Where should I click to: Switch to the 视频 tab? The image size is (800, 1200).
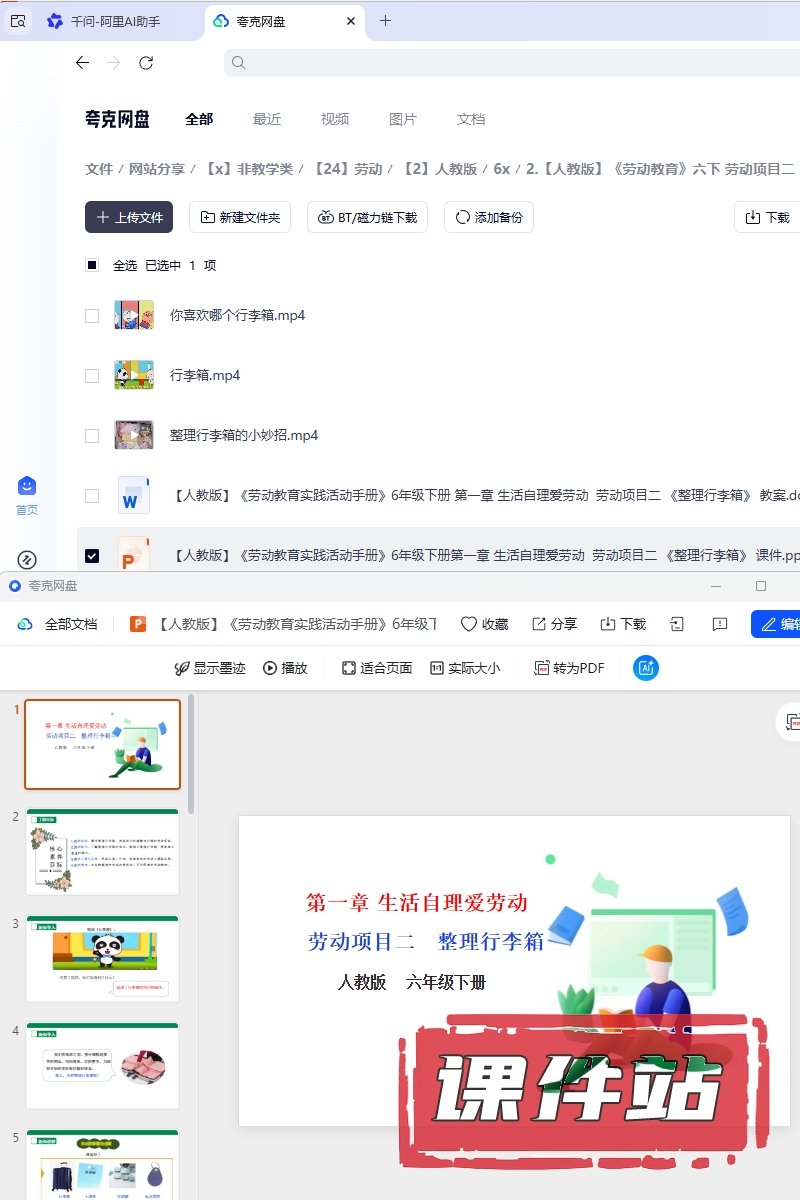point(335,119)
